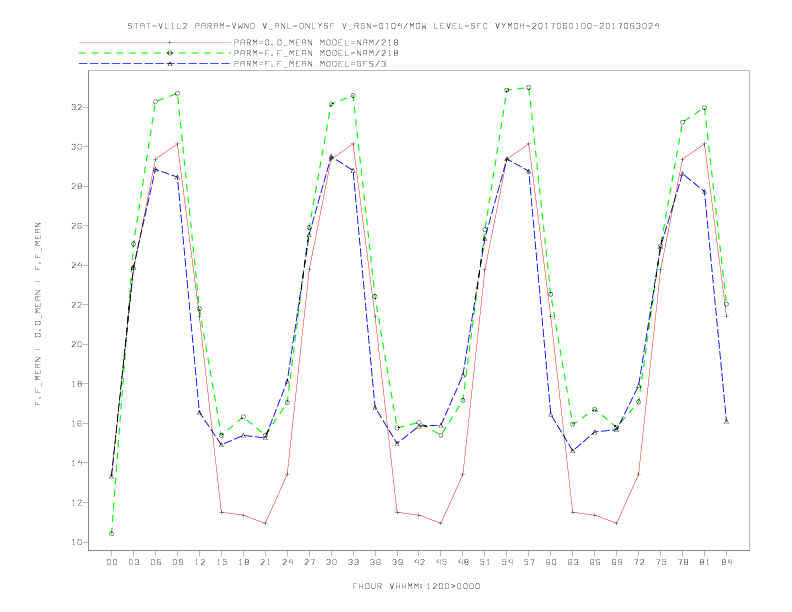792x612 pixels.
Task: Click the chart title beginning STAT=VL1L2 PARAM=VWND
Action: click(393, 26)
